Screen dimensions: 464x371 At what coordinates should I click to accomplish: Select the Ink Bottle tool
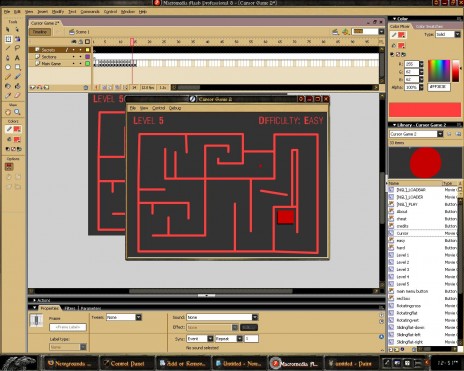point(8,86)
